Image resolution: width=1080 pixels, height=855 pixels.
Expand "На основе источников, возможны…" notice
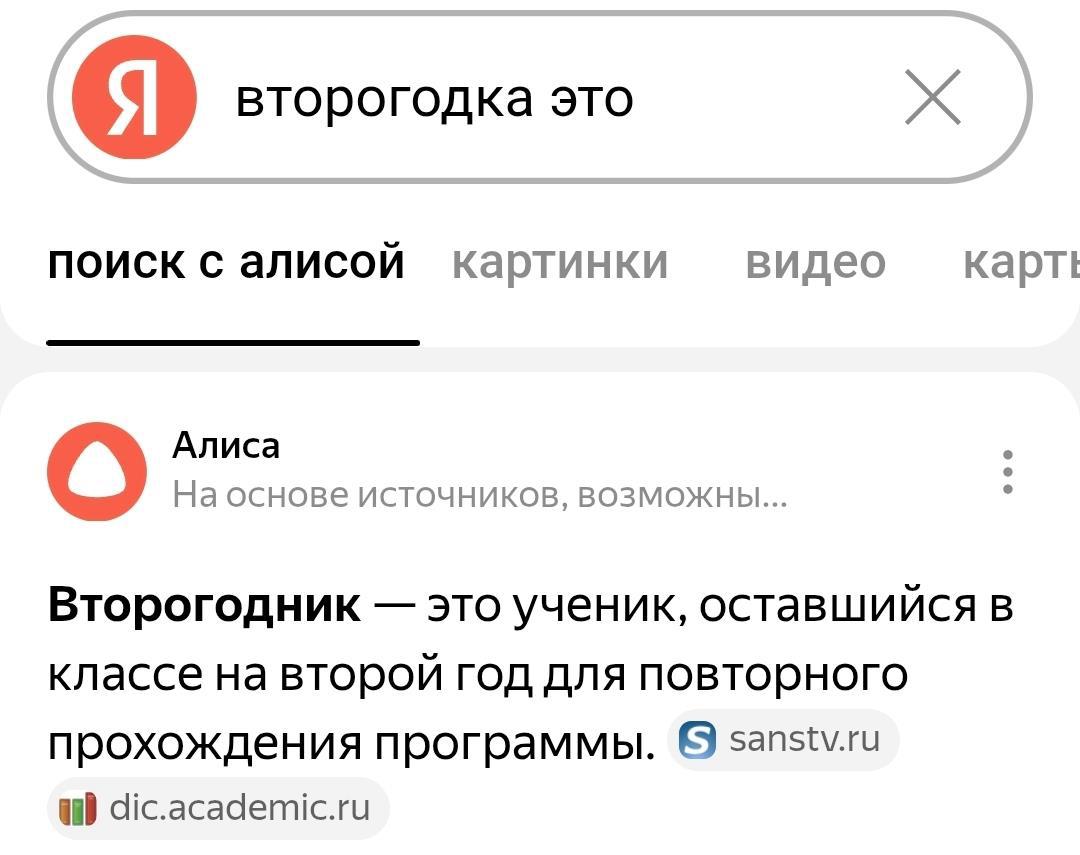[479, 494]
